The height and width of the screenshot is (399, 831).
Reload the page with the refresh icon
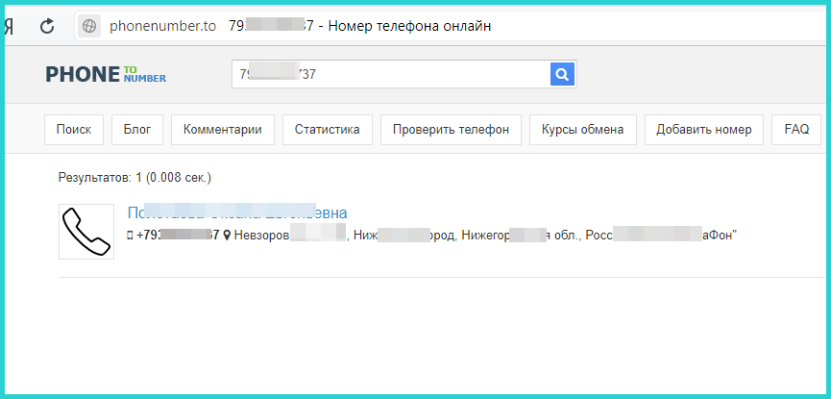[48, 26]
